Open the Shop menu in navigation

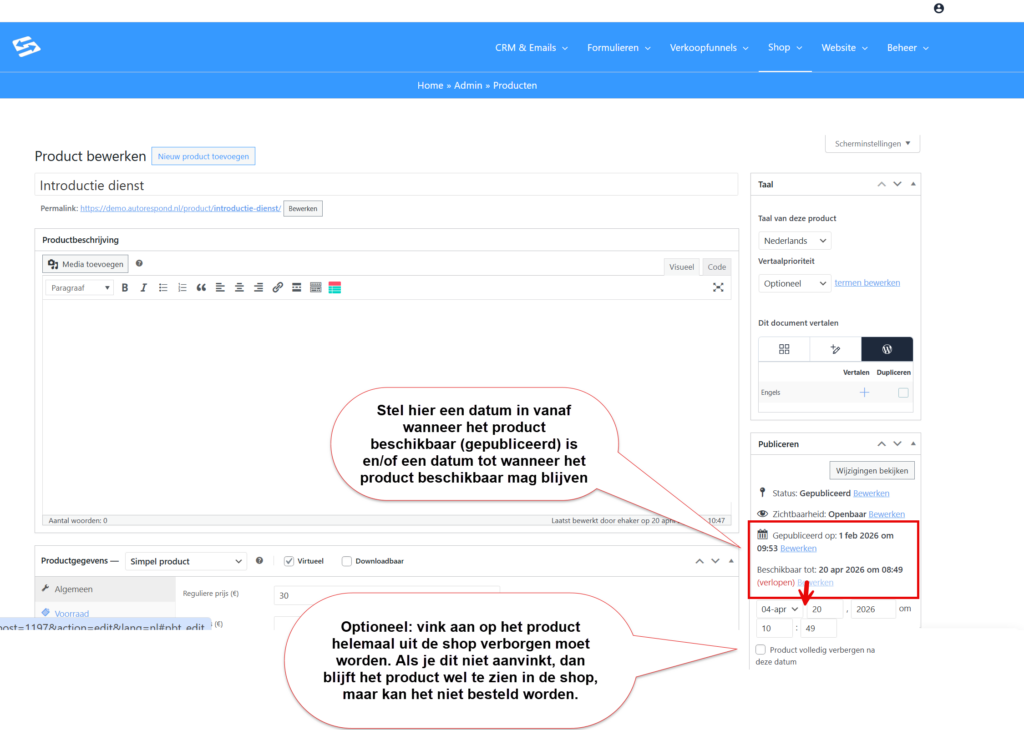coord(784,47)
